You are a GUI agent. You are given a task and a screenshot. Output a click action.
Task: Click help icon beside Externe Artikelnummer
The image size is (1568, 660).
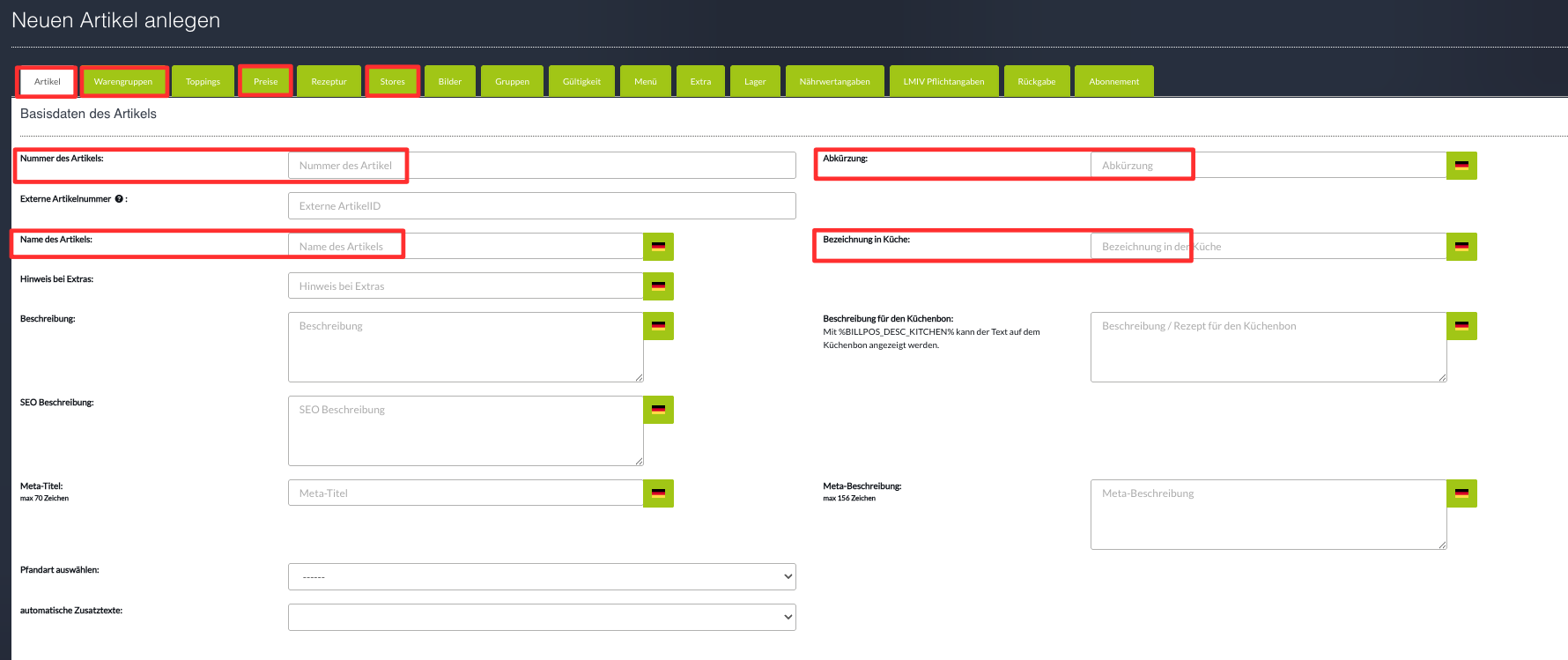pos(119,199)
